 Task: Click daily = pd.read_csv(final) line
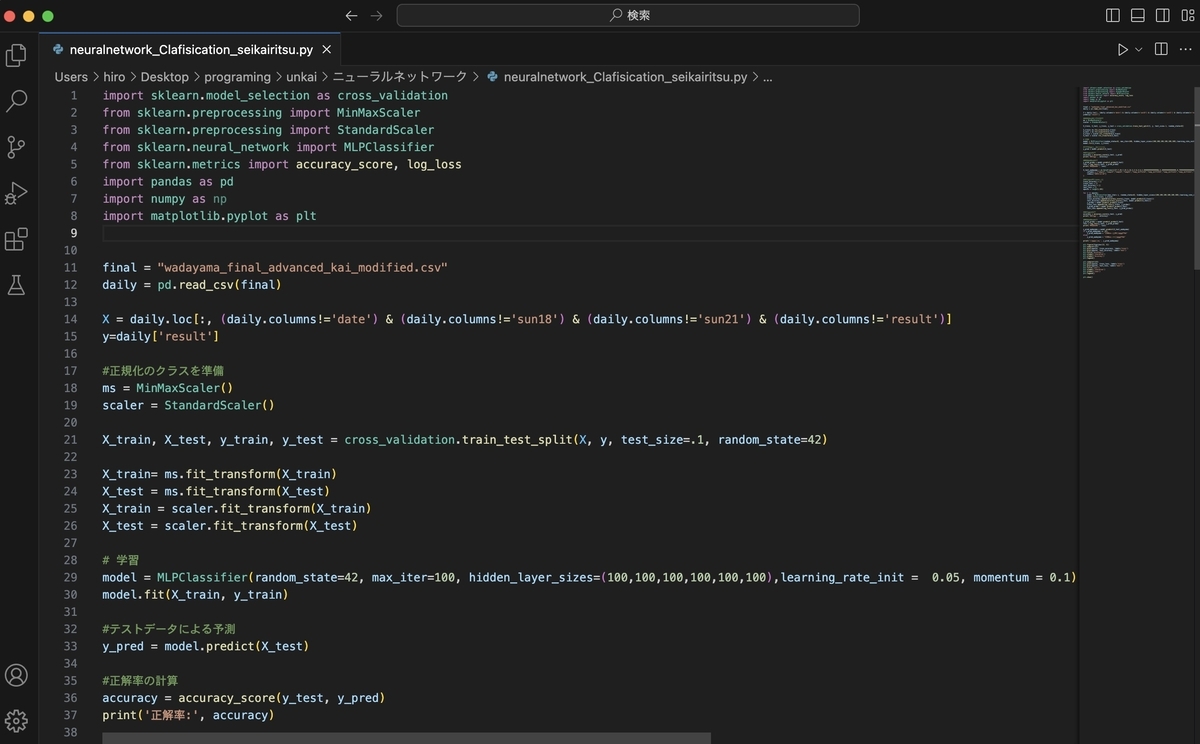(191, 284)
